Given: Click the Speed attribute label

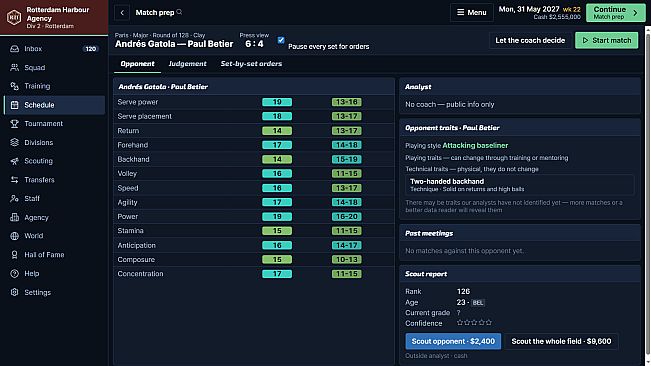Looking at the screenshot, I should [128, 188].
